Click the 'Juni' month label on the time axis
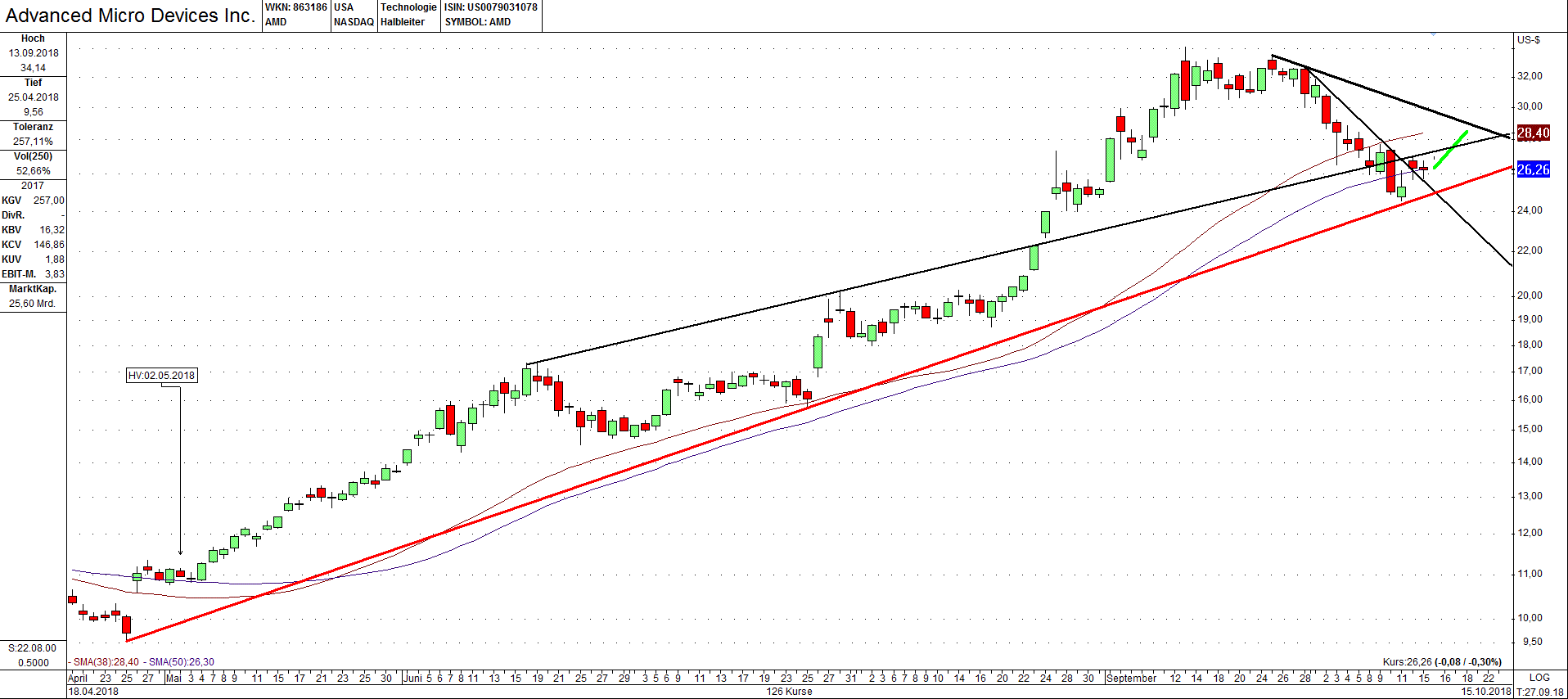 click(x=413, y=678)
